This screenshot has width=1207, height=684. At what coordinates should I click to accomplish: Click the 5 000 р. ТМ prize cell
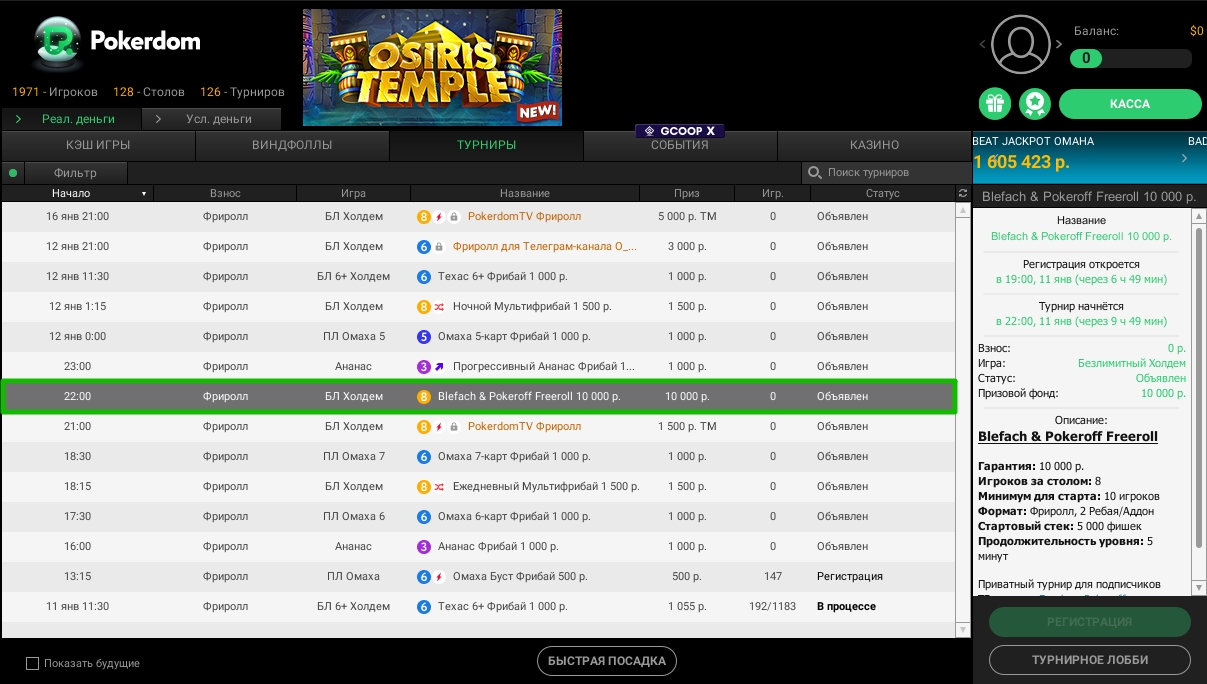687,216
